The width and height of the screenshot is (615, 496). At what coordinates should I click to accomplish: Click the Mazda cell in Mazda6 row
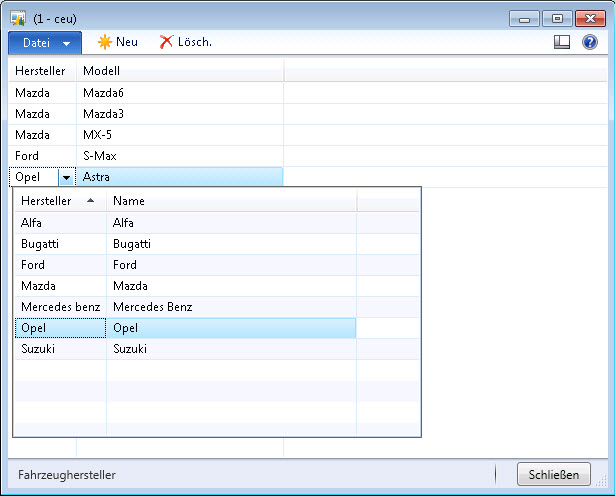tap(42, 93)
